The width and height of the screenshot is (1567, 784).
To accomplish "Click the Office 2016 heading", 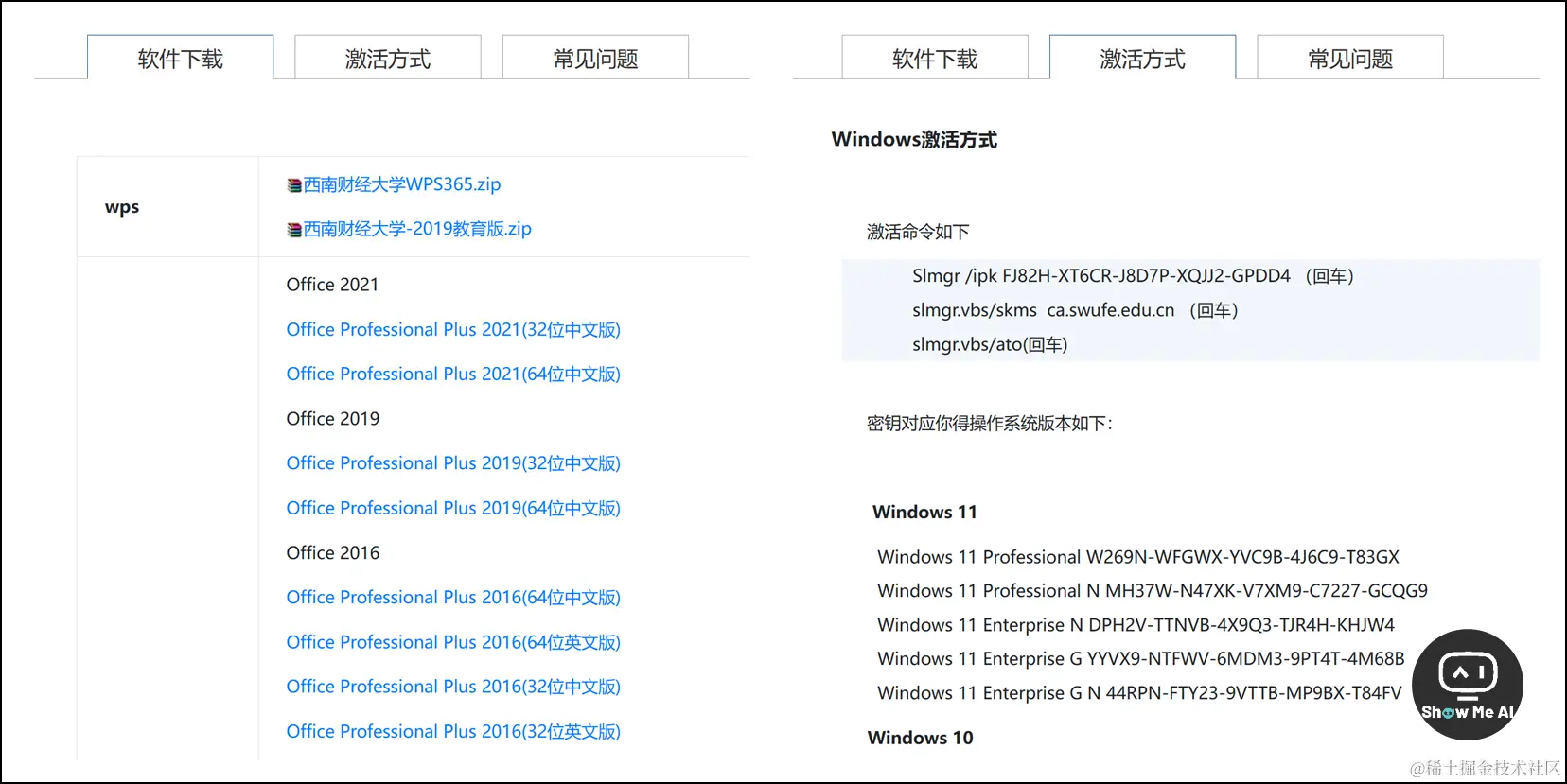I will (333, 552).
